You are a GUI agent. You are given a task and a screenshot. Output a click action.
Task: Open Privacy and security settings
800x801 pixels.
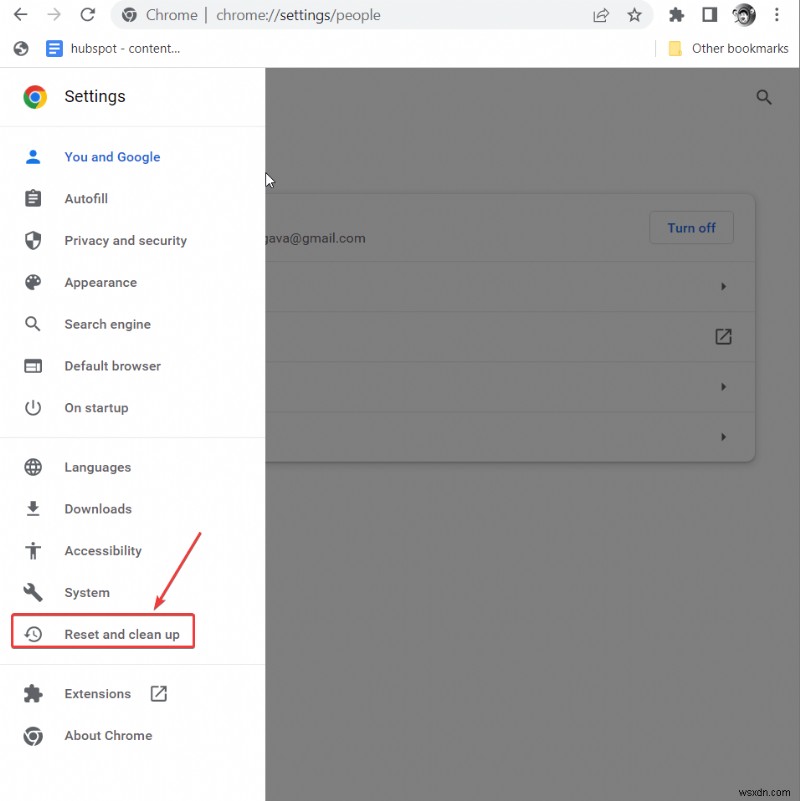click(125, 240)
